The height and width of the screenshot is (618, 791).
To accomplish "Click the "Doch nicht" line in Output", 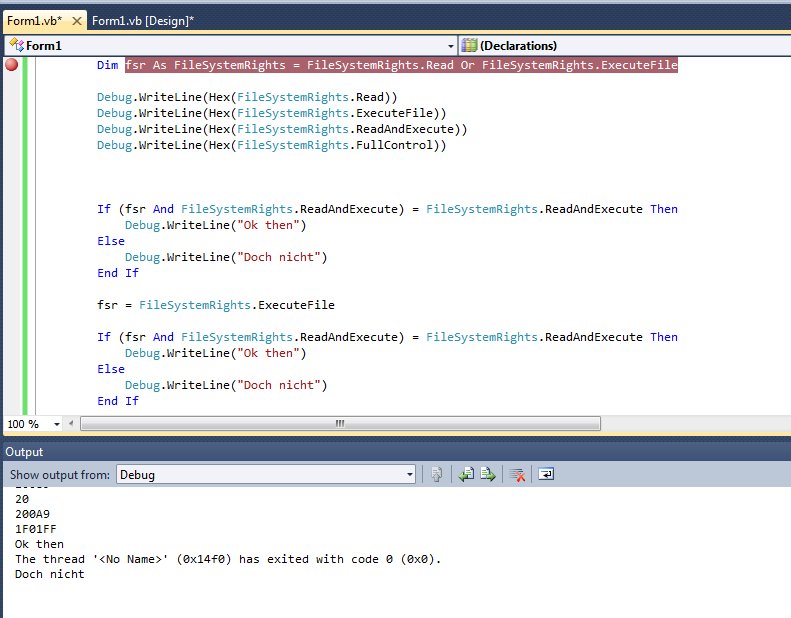I will 50,575.
